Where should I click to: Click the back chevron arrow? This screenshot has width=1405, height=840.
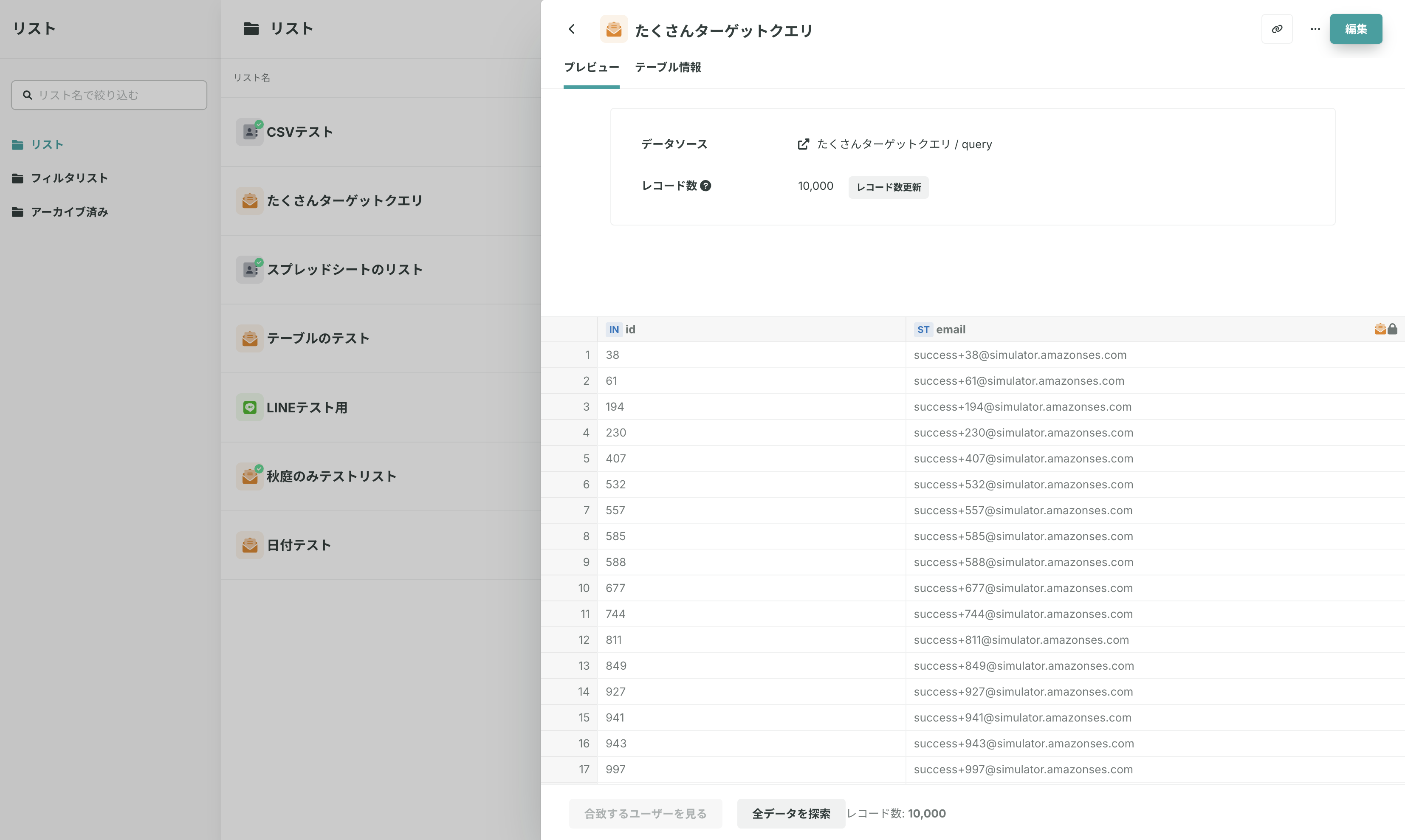pos(572,29)
